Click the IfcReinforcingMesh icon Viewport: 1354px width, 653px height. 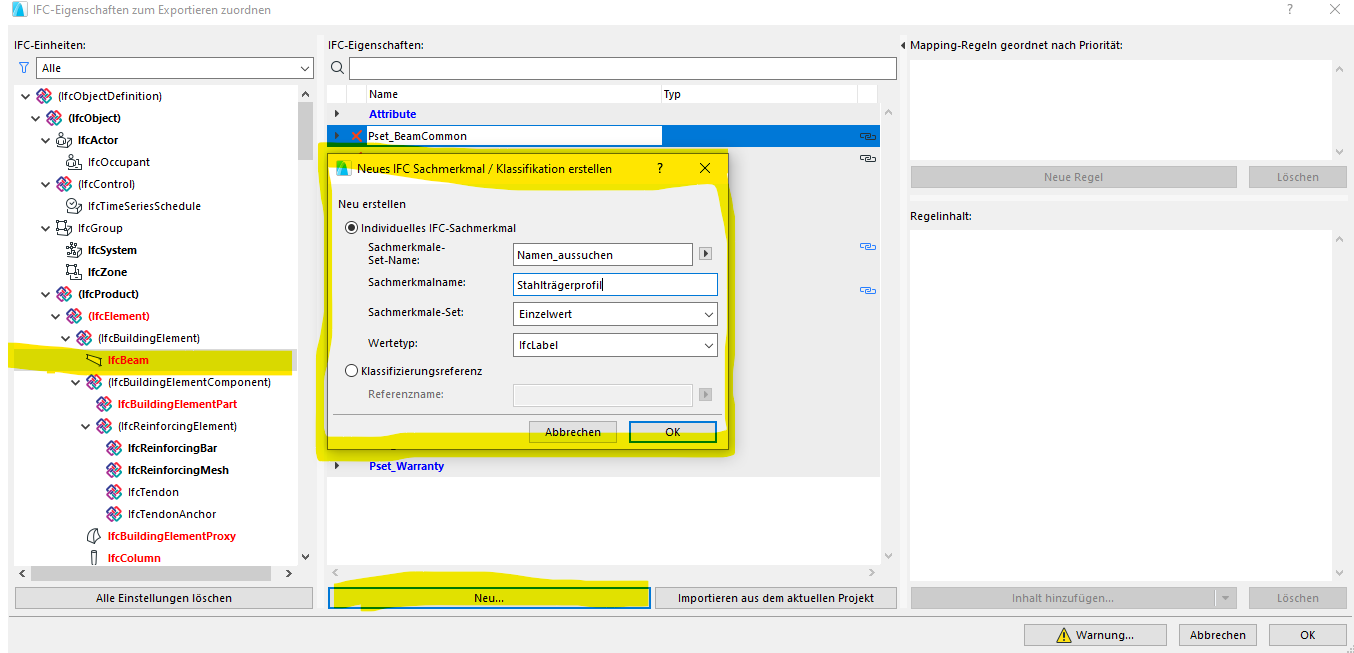click(114, 470)
